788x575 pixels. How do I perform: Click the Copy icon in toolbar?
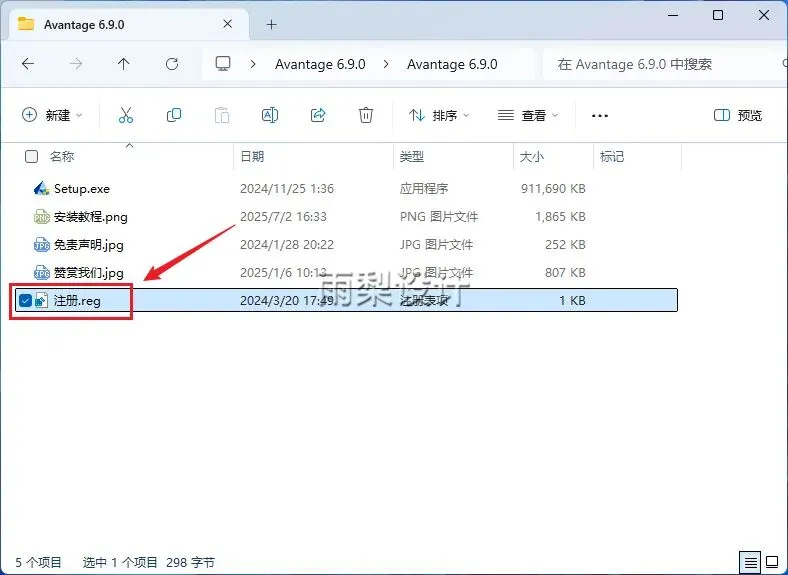pyautogui.click(x=174, y=115)
